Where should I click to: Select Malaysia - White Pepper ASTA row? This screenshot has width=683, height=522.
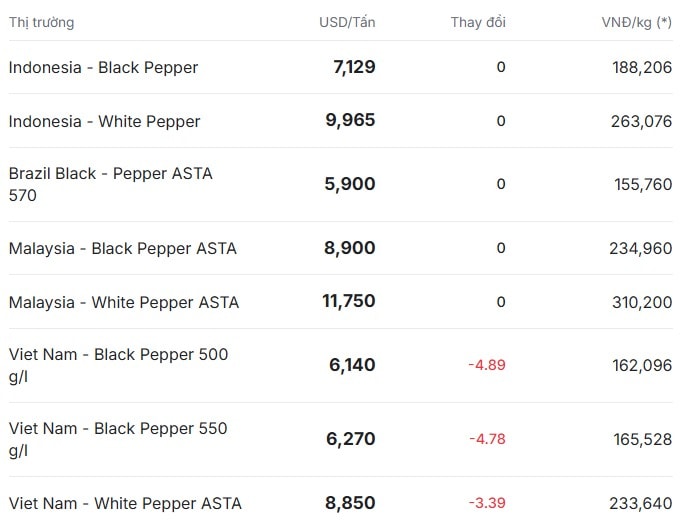tap(341, 302)
